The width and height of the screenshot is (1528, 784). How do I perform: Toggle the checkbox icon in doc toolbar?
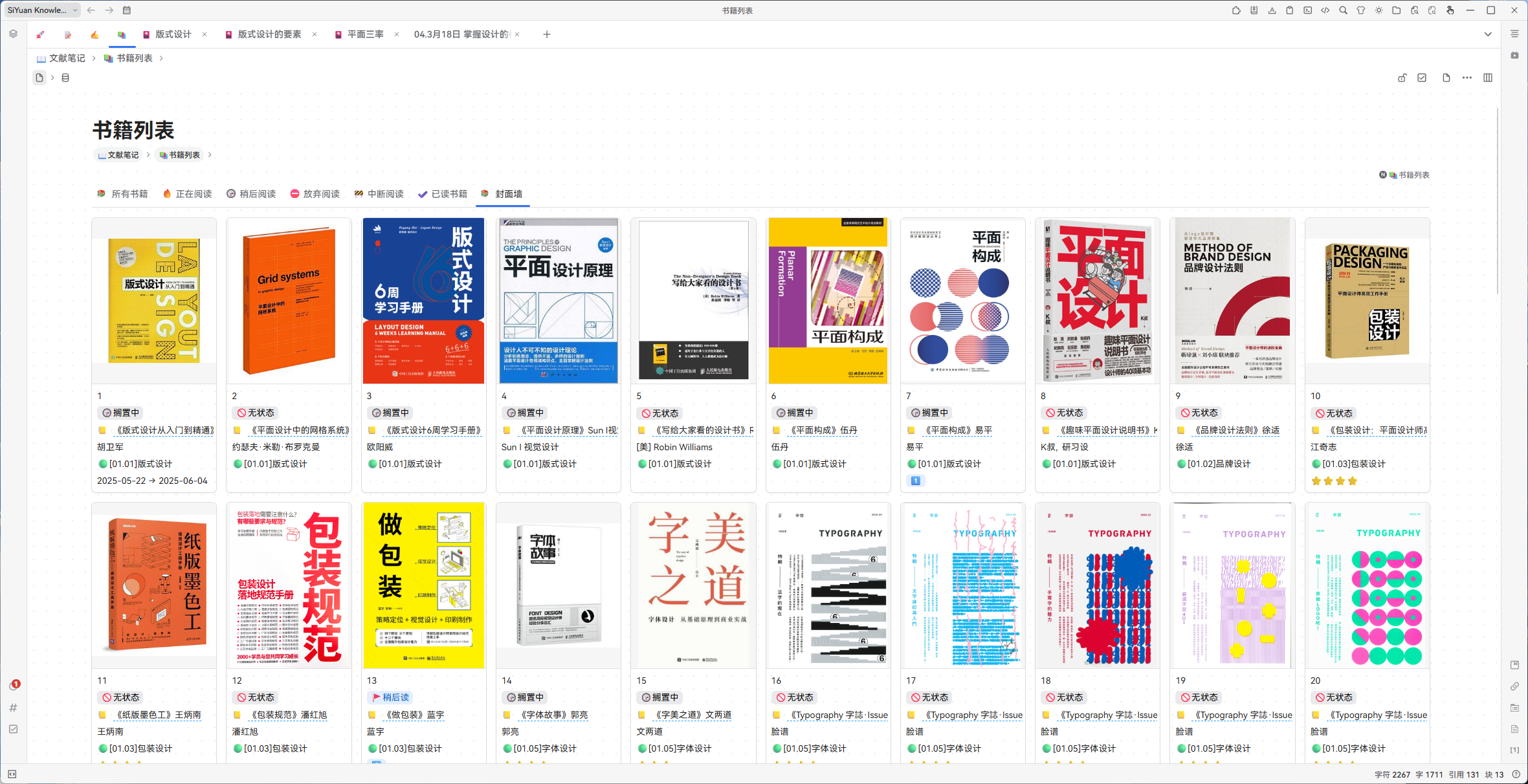click(x=1422, y=78)
